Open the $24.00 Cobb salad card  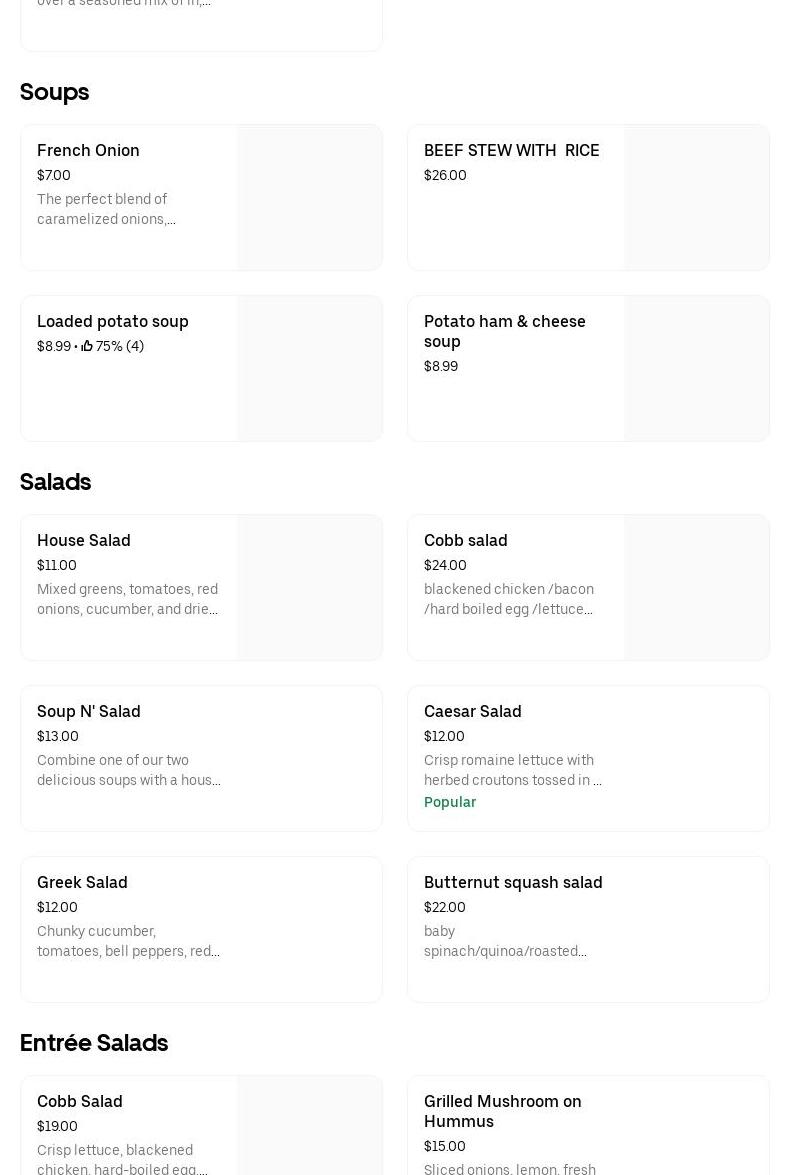[x=466, y=541]
